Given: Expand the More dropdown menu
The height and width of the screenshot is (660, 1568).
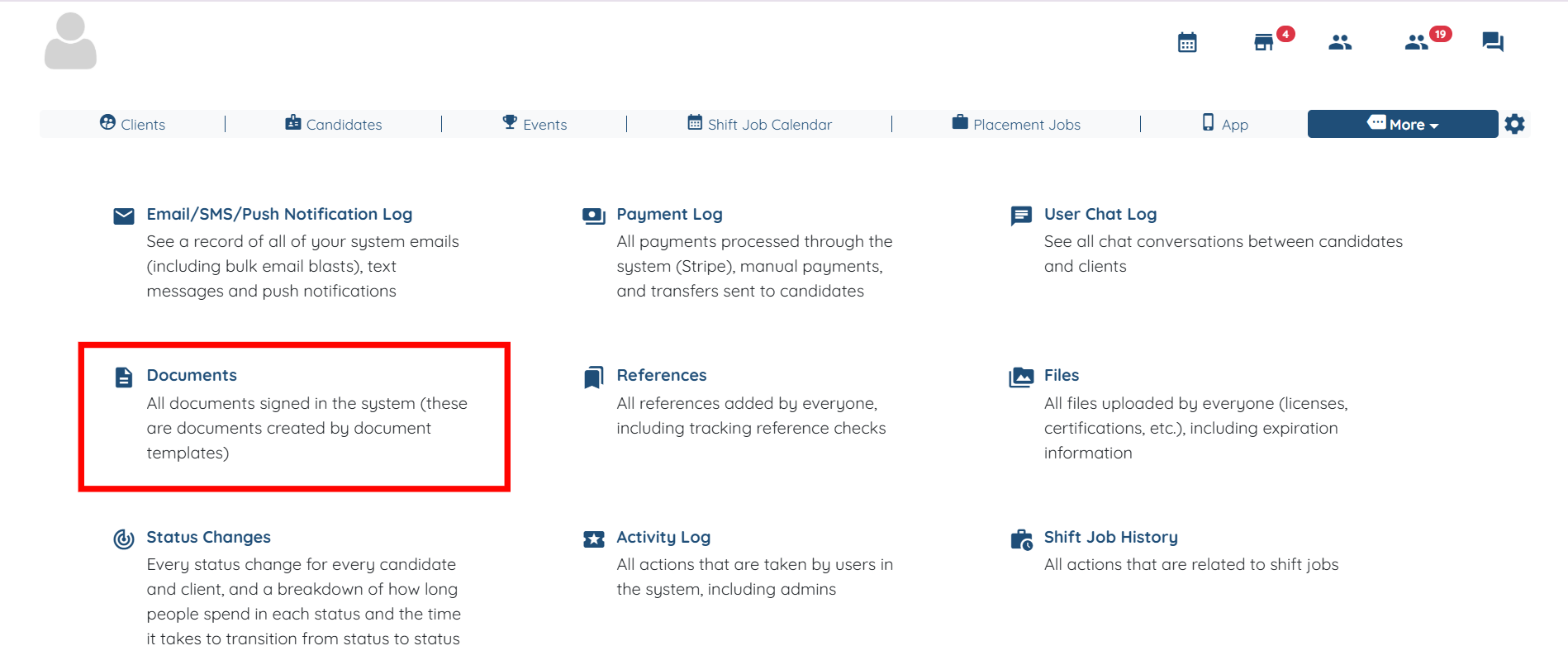Looking at the screenshot, I should click(x=1403, y=124).
